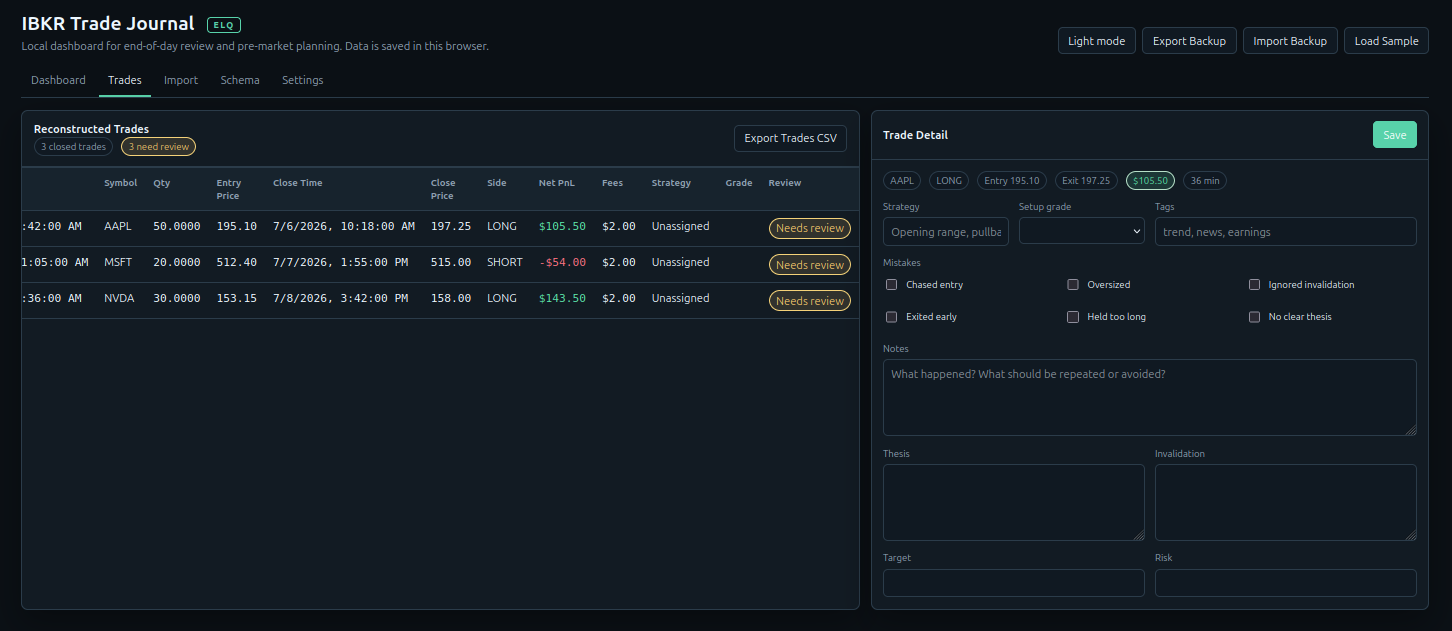Focus the Strategy input field

tap(946, 231)
